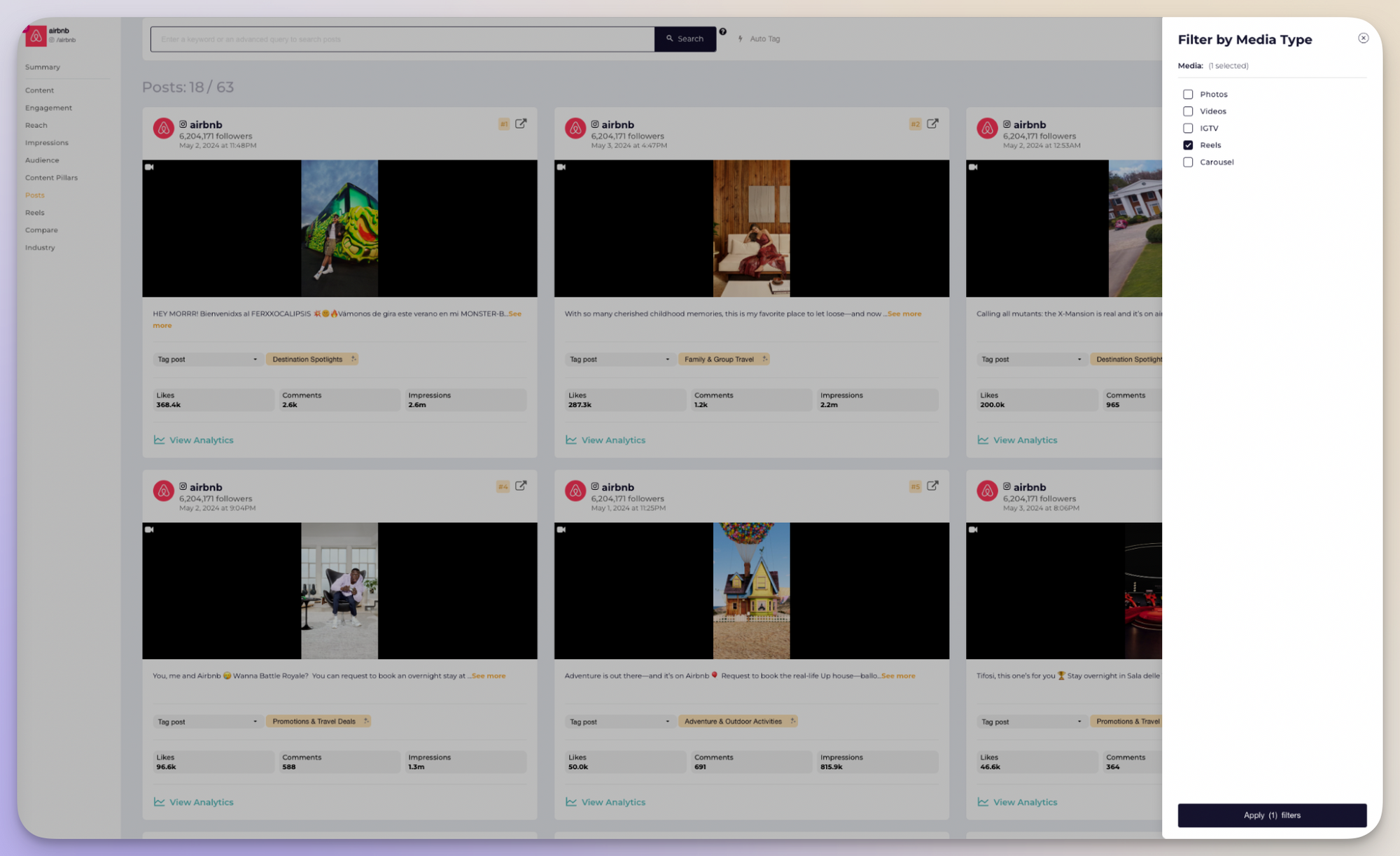The image size is (1400, 856).
Task: Open Audience in the sidebar
Action: click(x=42, y=160)
